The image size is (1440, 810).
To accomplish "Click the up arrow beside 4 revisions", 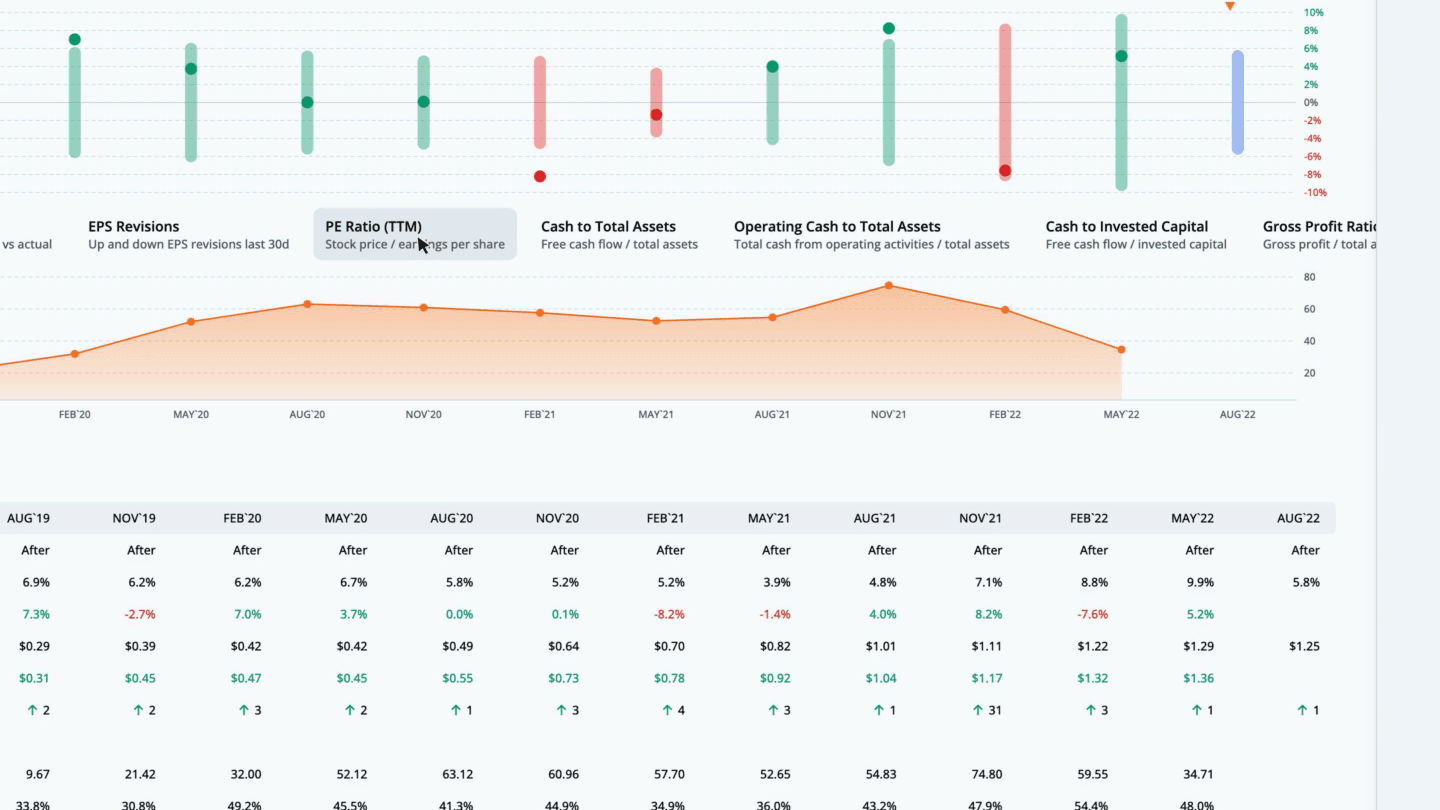I will tap(667, 710).
